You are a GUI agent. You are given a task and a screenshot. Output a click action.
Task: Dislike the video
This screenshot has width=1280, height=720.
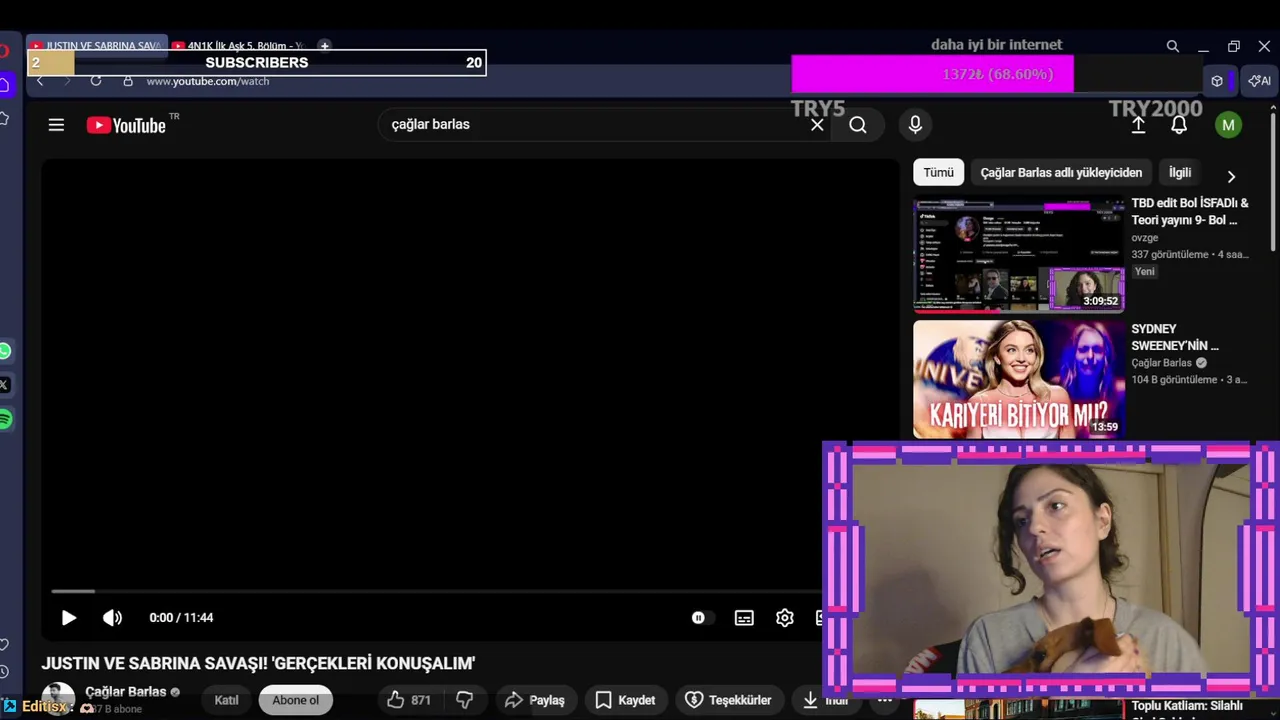(464, 700)
